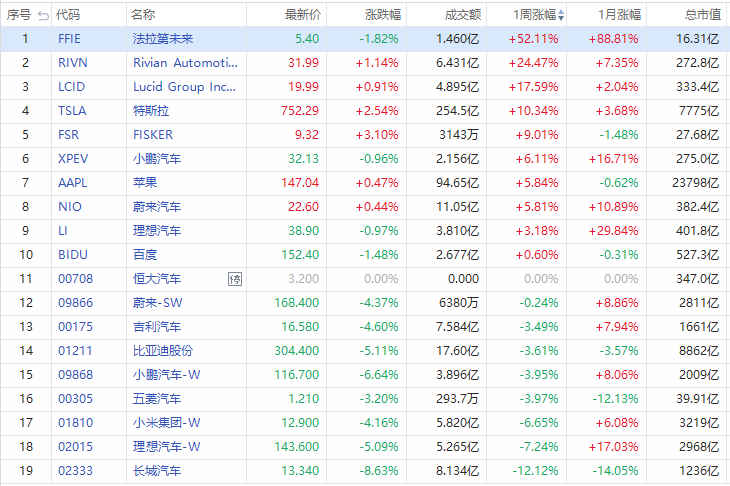This screenshot has height=486, width=730.
Task: Sort the list by 最新价 column
Action: [303, 15]
